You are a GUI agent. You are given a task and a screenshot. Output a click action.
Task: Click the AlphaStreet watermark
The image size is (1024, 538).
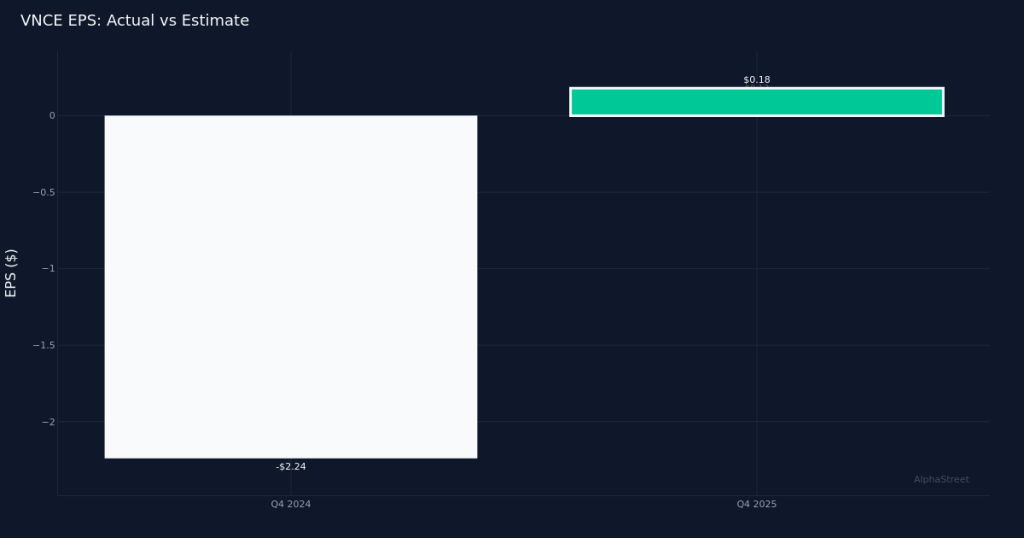click(940, 480)
